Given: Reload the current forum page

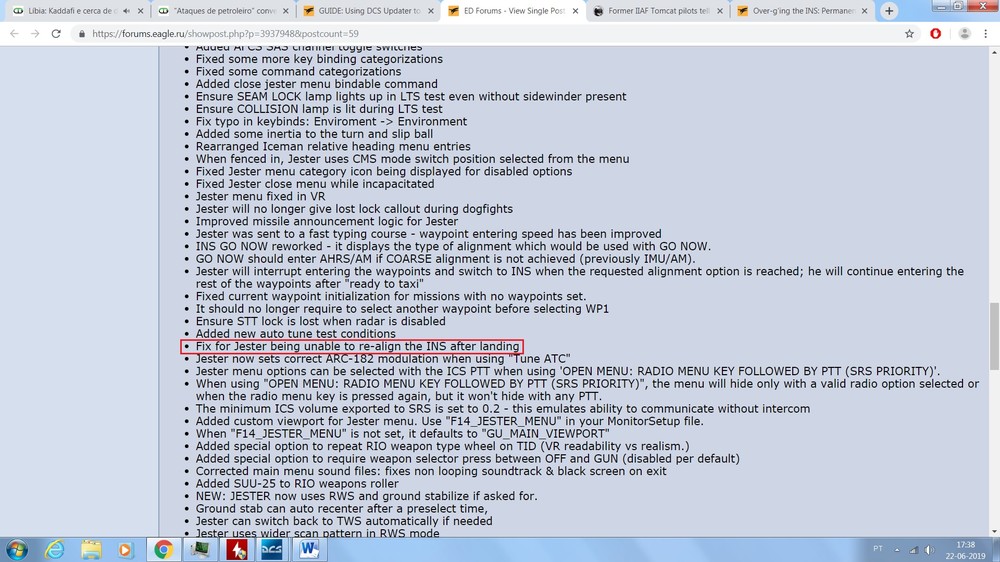Looking at the screenshot, I should 56,33.
